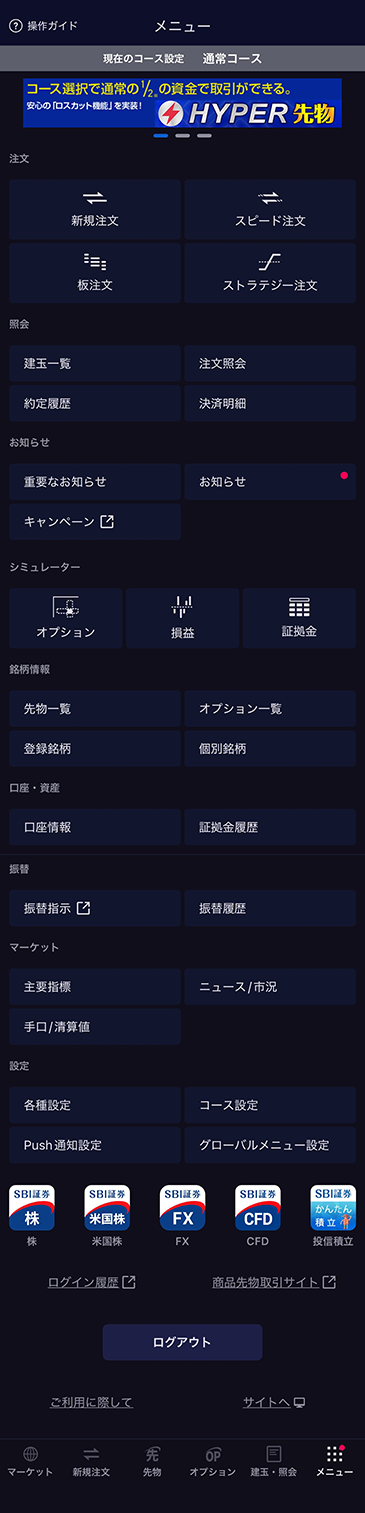
Task: Tap the HYPER先物 promotional banner
Action: 182,103
